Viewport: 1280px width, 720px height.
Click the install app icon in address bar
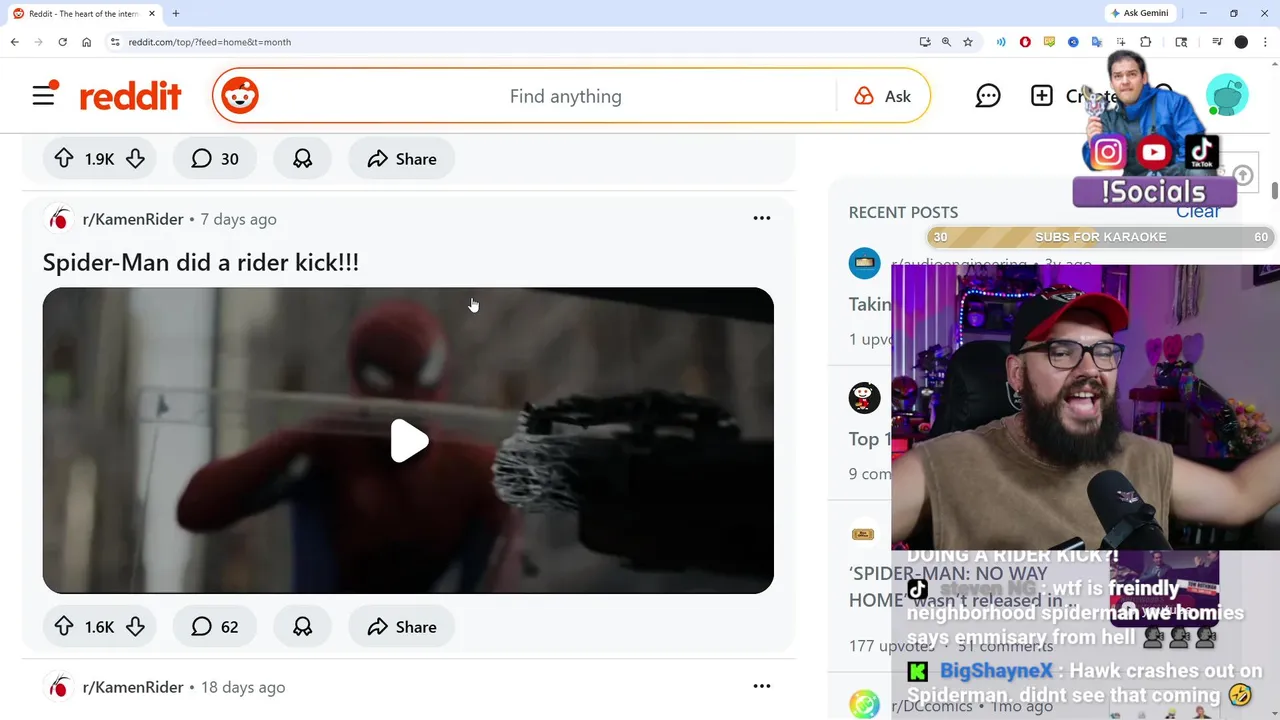tap(925, 42)
